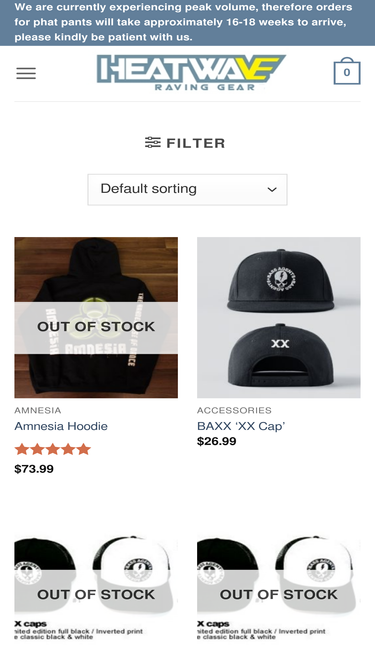Click the five-star rating of Amnesia Hoodie
Image resolution: width=375 pixels, height=667 pixels.
pos(53,449)
